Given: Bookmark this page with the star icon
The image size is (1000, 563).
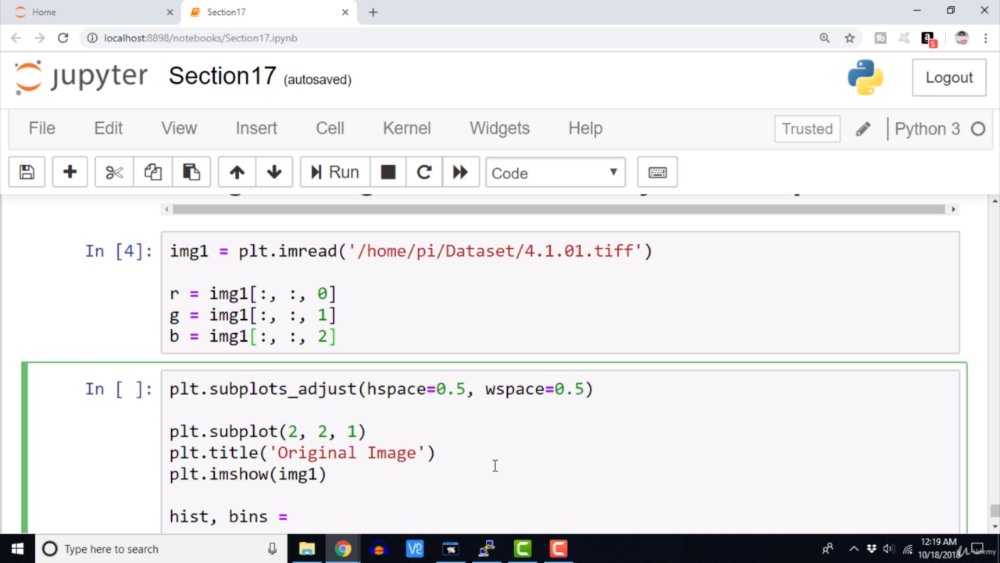Looking at the screenshot, I should 849,38.
